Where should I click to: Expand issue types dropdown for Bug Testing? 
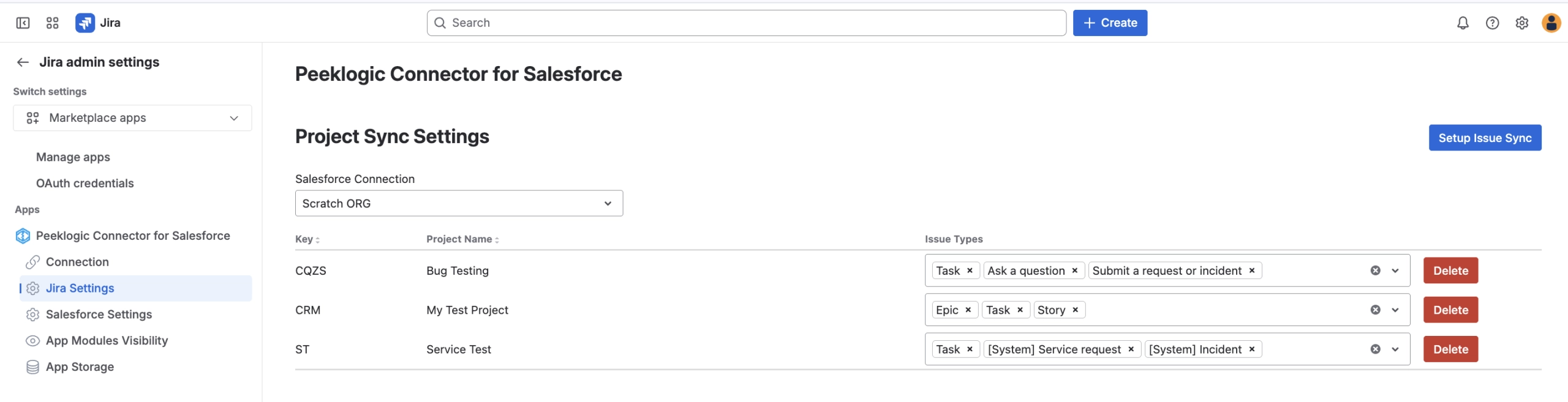(x=1395, y=270)
